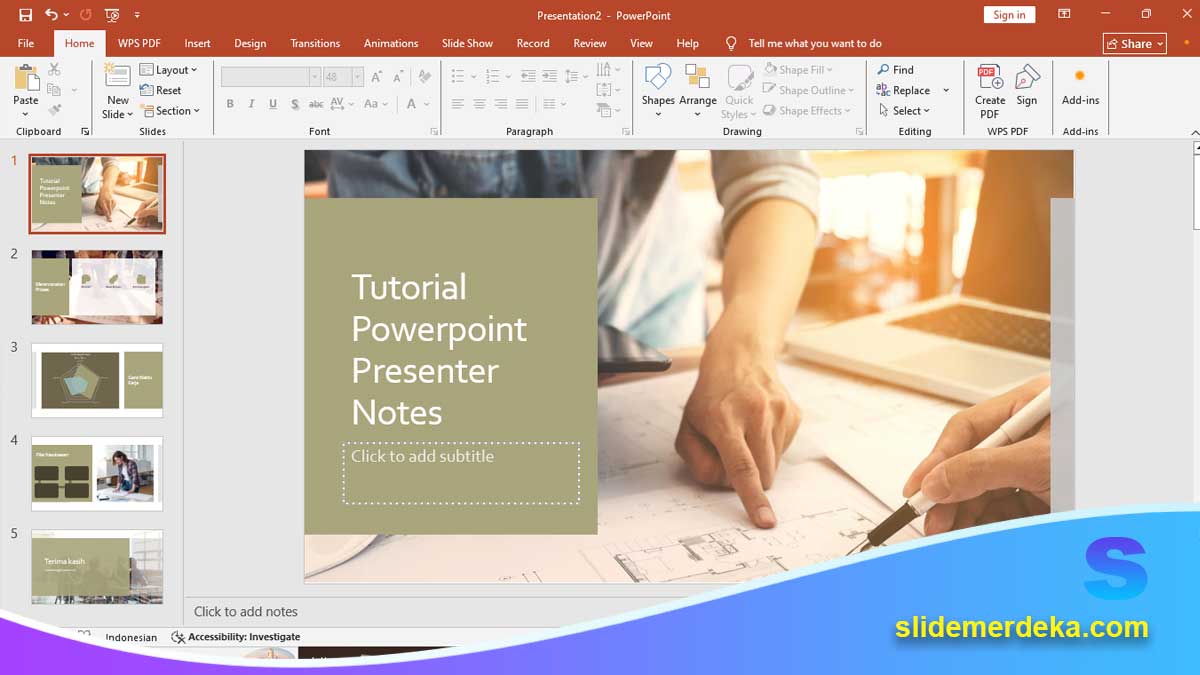Toggle Italic formatting

[x=251, y=104]
